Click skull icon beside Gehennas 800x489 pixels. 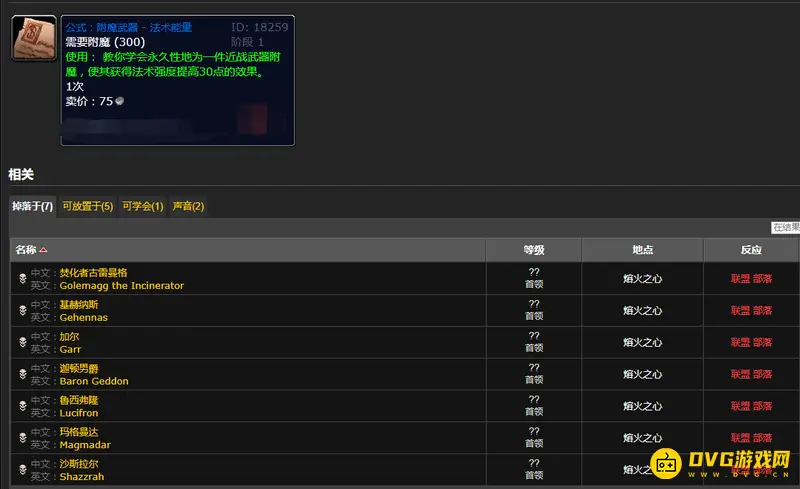[x=22, y=310]
